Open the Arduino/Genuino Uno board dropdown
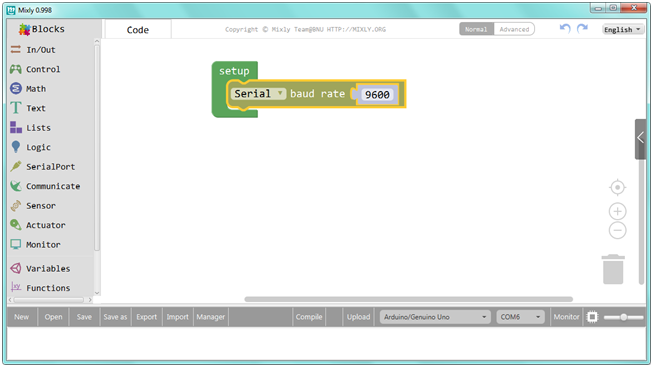653x367 pixels. [435, 317]
